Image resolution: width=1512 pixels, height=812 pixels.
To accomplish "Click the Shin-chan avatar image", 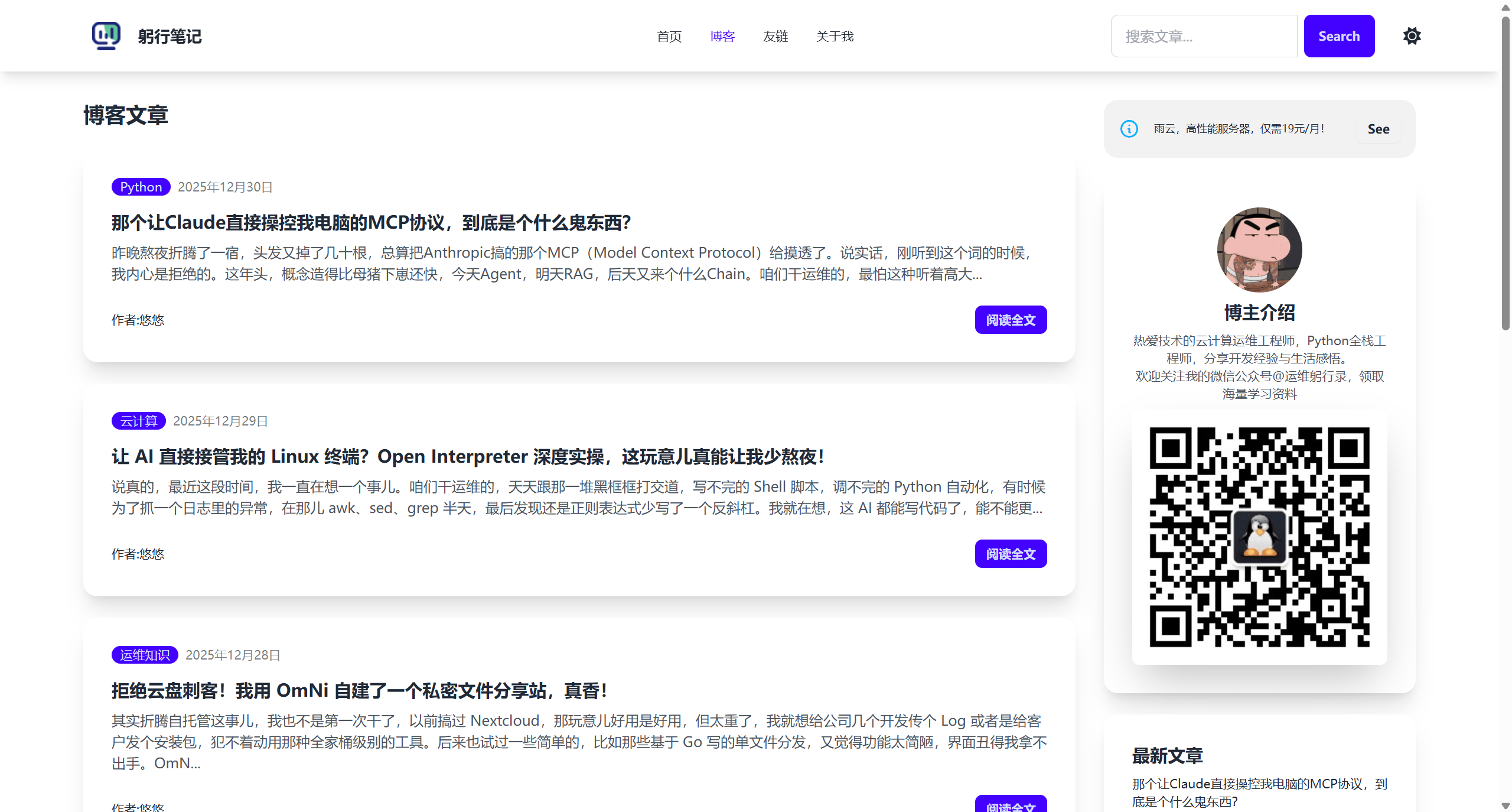I will coord(1259,249).
